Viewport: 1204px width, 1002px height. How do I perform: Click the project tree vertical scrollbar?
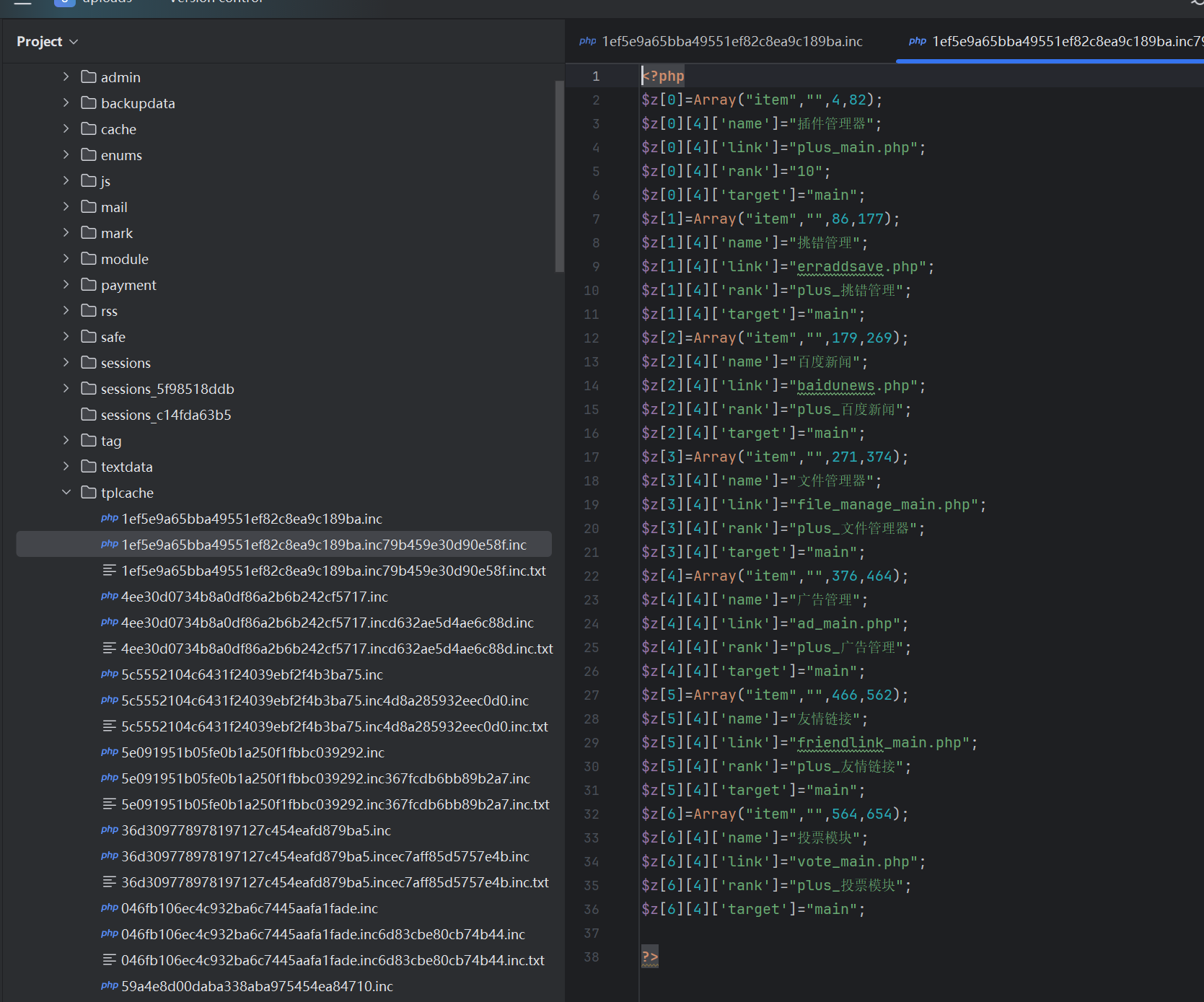[559, 177]
